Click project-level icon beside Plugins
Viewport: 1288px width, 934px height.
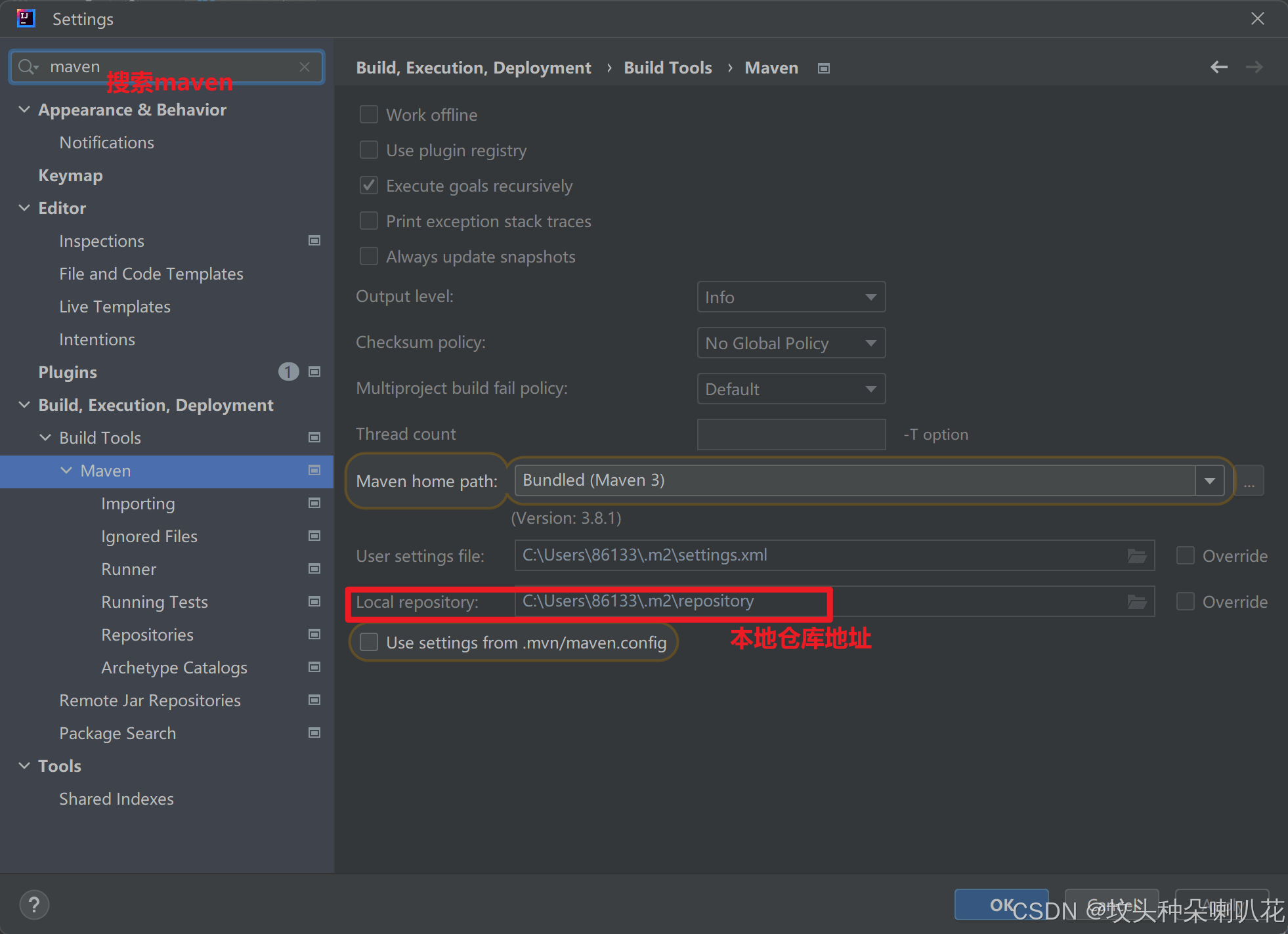314,372
